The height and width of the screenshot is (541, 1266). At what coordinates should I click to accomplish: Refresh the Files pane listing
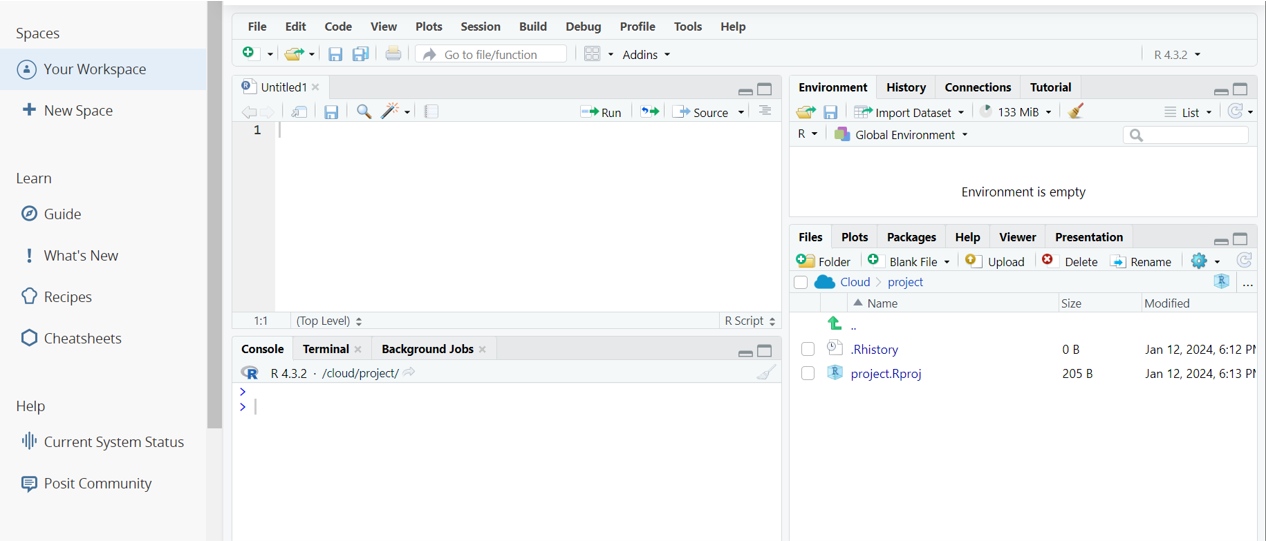coord(1244,260)
